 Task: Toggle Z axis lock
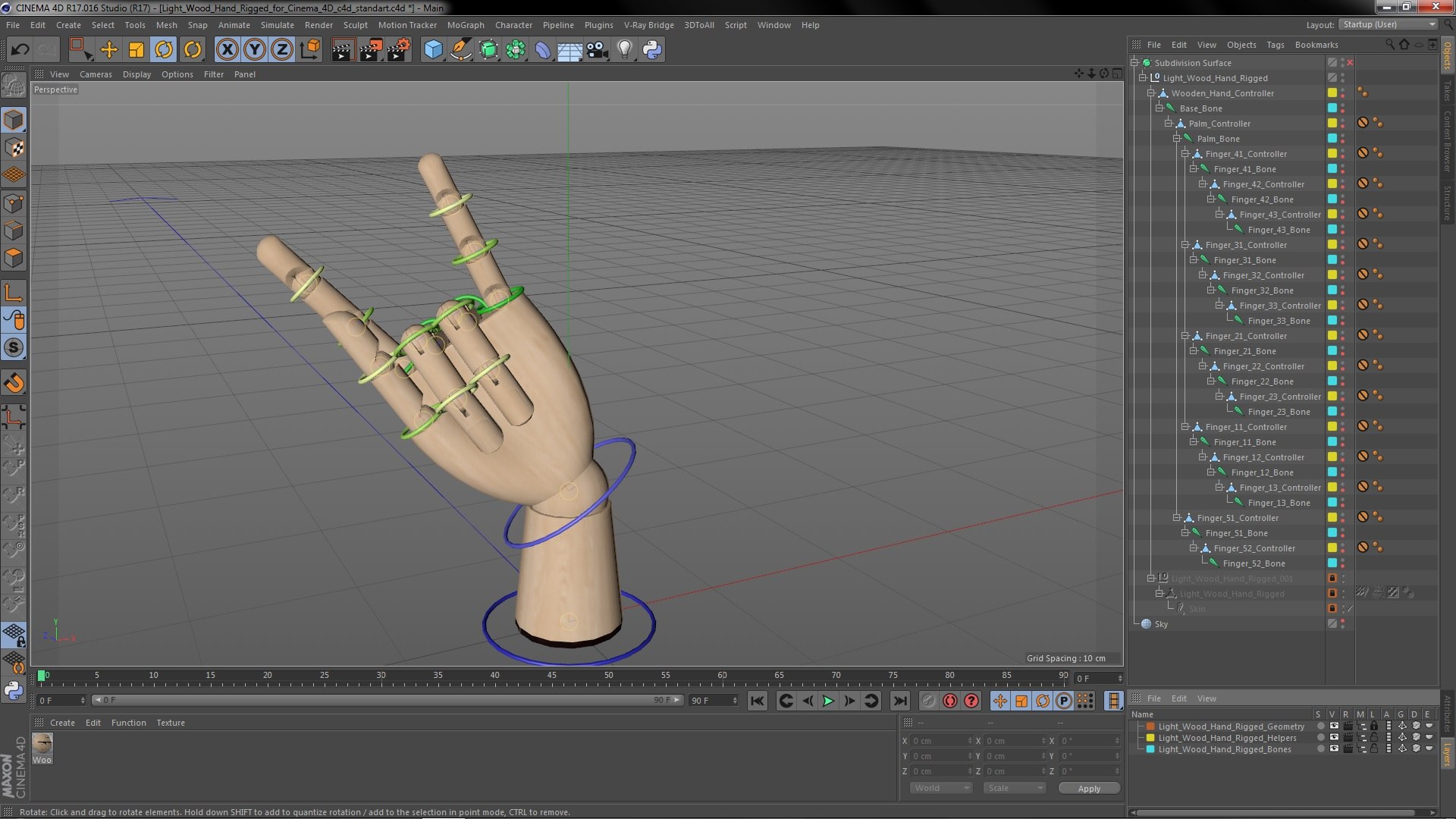point(282,50)
